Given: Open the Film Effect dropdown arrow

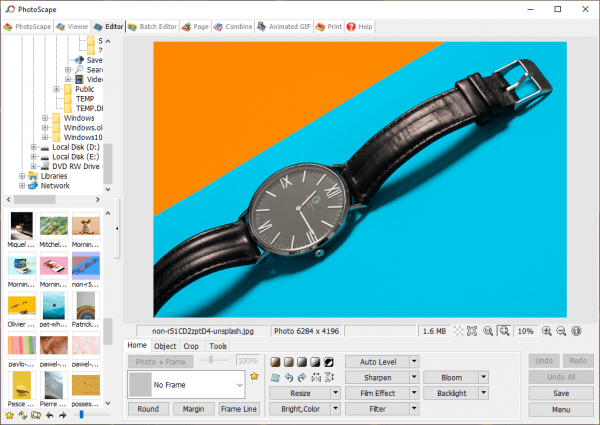Looking at the screenshot, I should click(x=414, y=393).
